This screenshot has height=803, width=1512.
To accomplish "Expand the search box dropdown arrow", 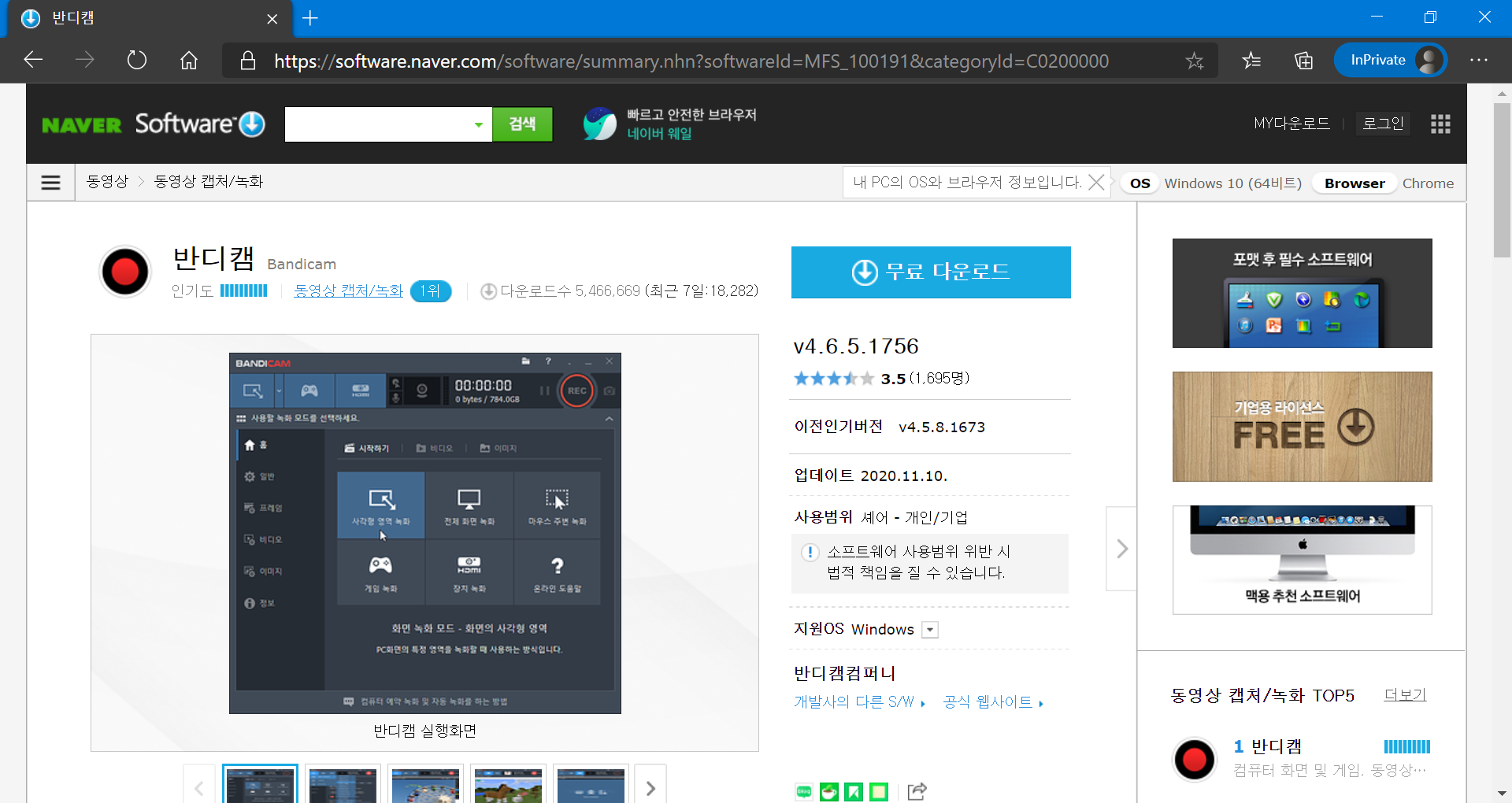I will pyautogui.click(x=479, y=124).
